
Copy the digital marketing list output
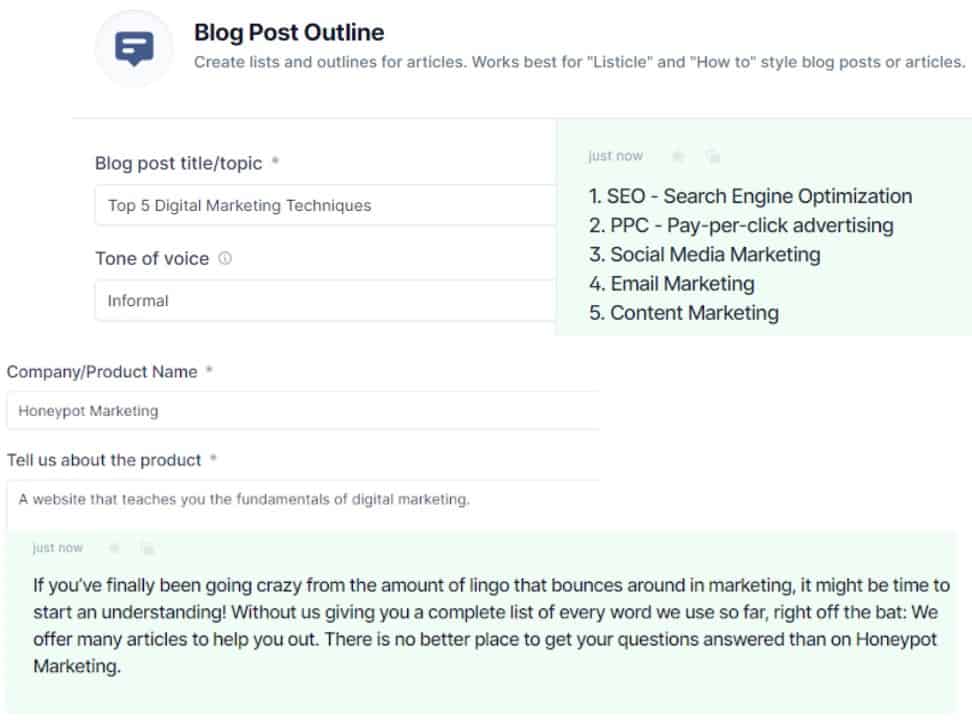tap(714, 156)
